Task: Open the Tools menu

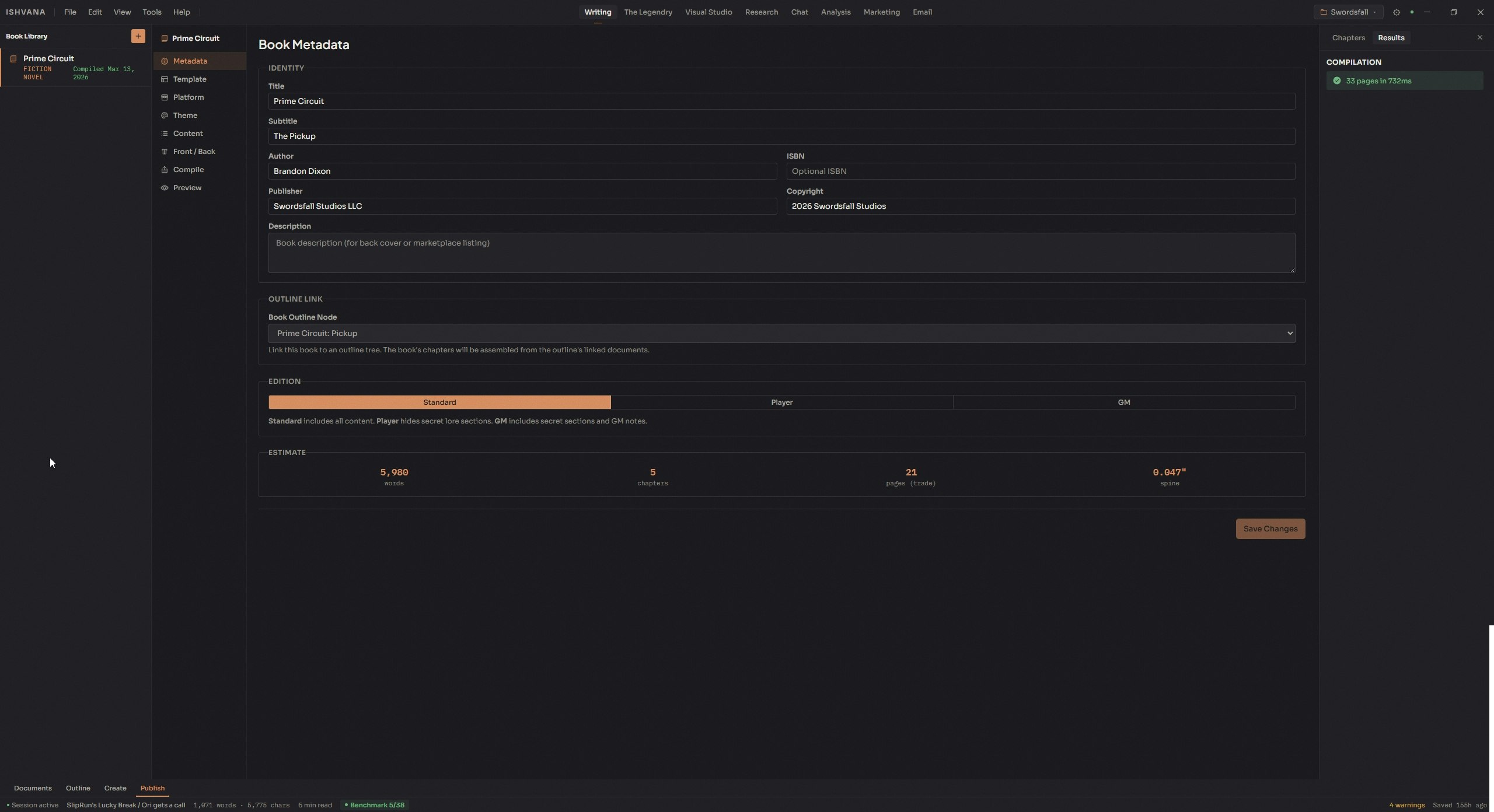Action: 152,12
